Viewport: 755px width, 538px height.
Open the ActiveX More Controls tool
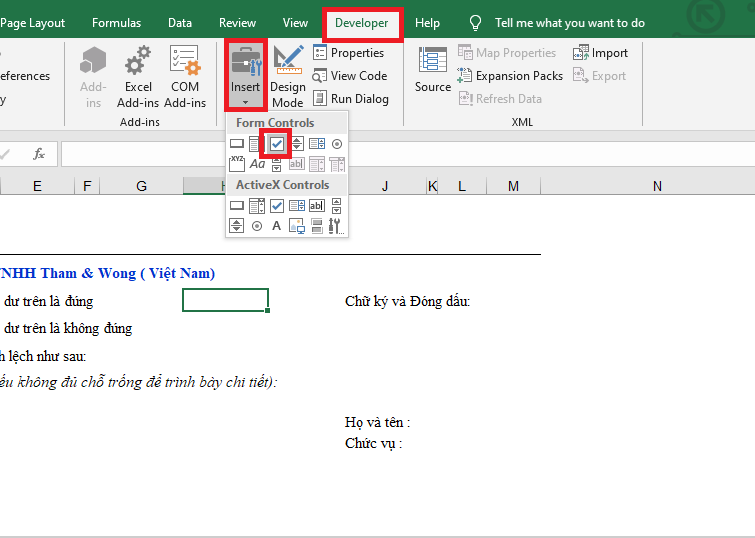coord(337,226)
